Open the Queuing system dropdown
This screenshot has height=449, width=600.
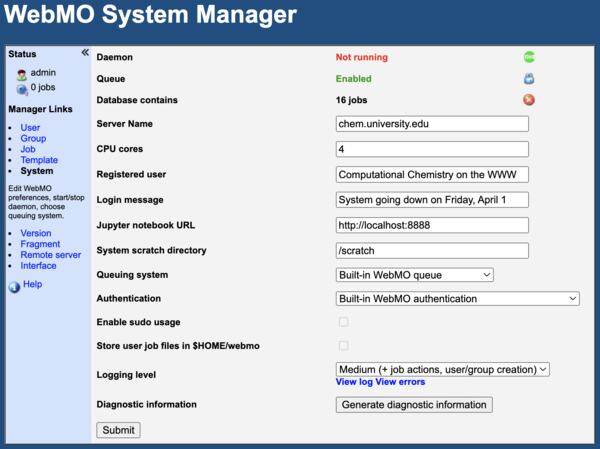[415, 275]
